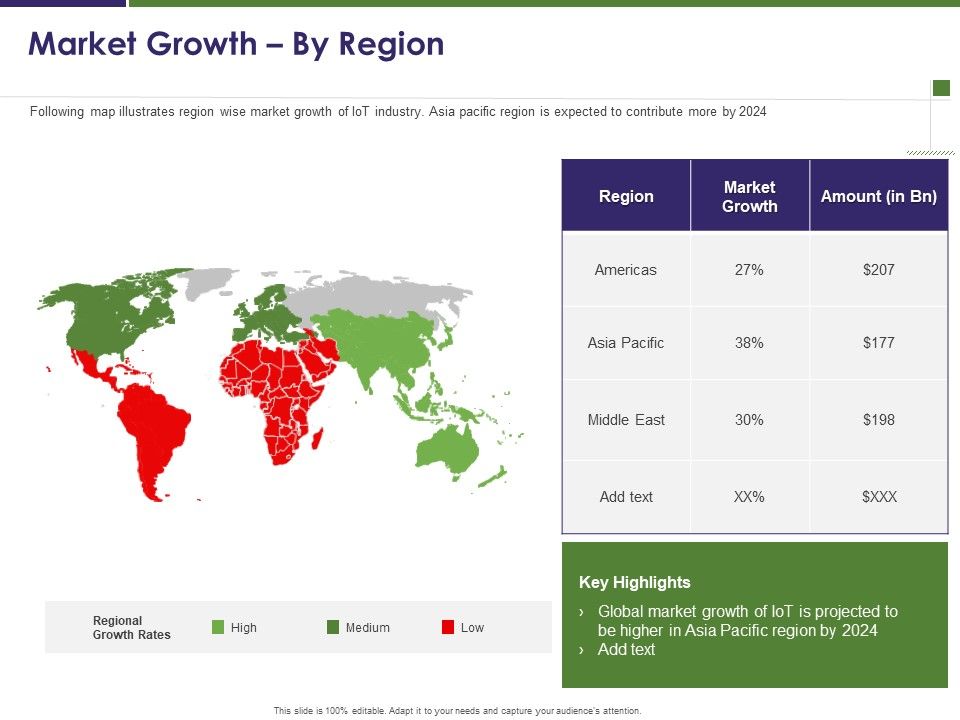Click the '30%' market growth cell

(749, 420)
